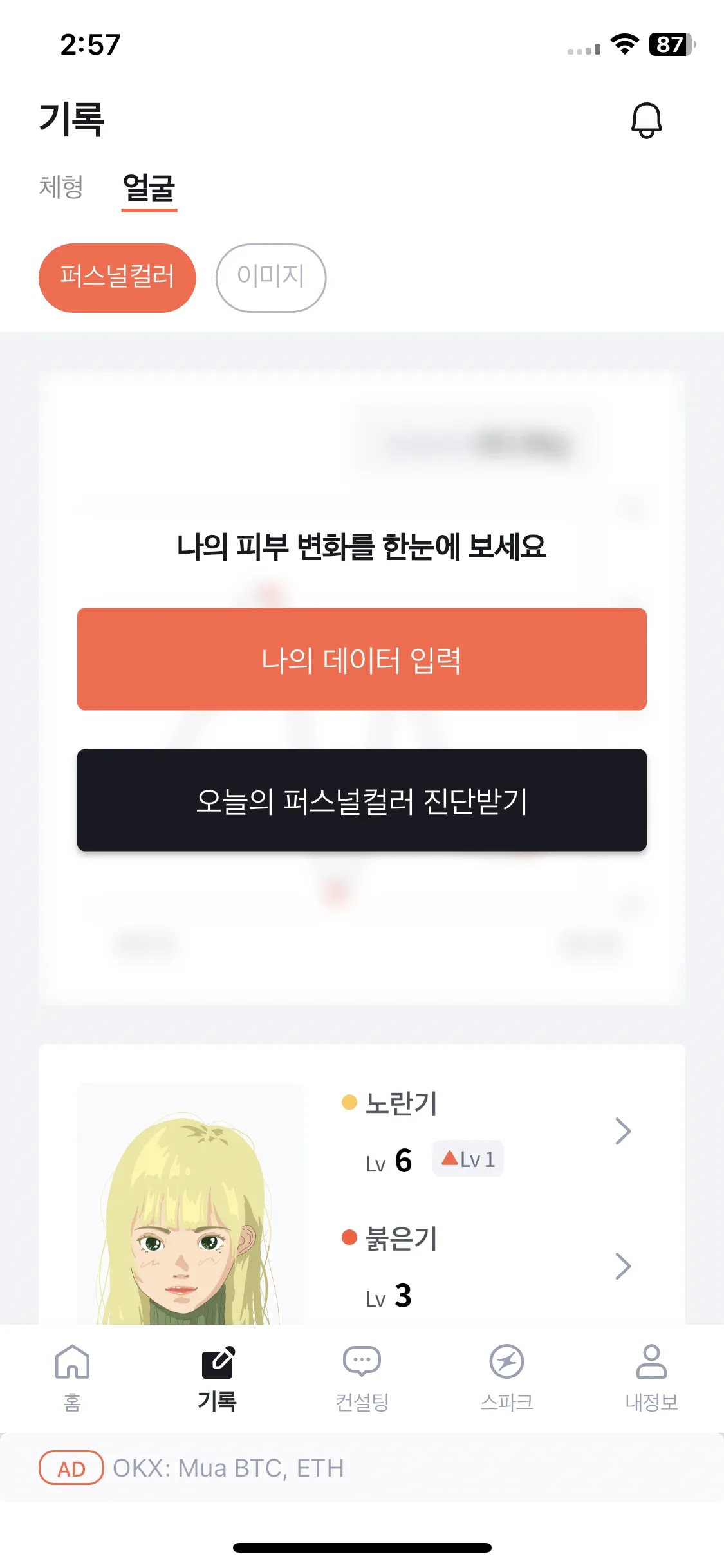Click the Wi-Fi status icon
724x1568 pixels.
[624, 44]
